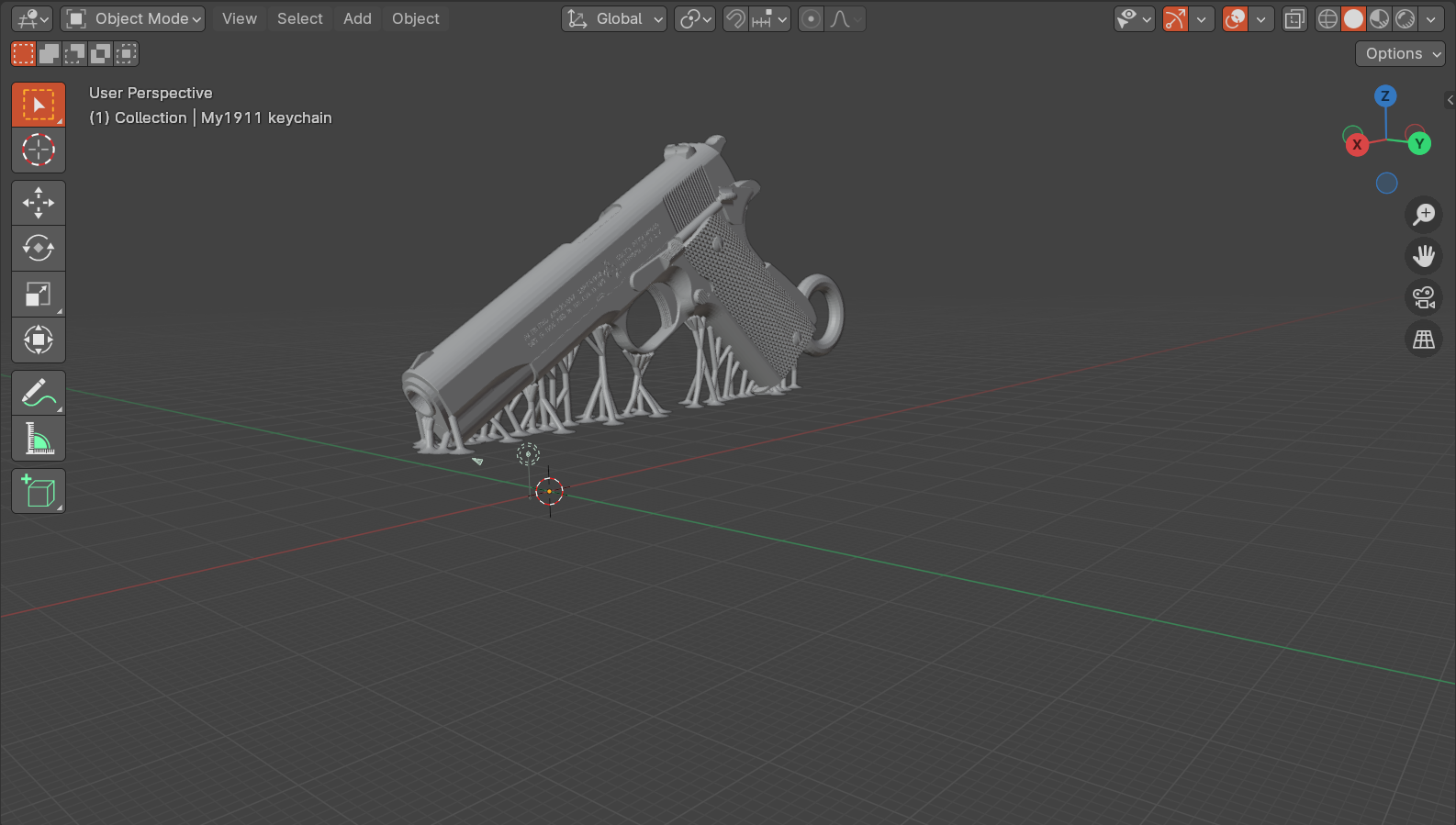This screenshot has height=825, width=1456.
Task: Open the viewport shading options dropdown
Action: (1431, 18)
